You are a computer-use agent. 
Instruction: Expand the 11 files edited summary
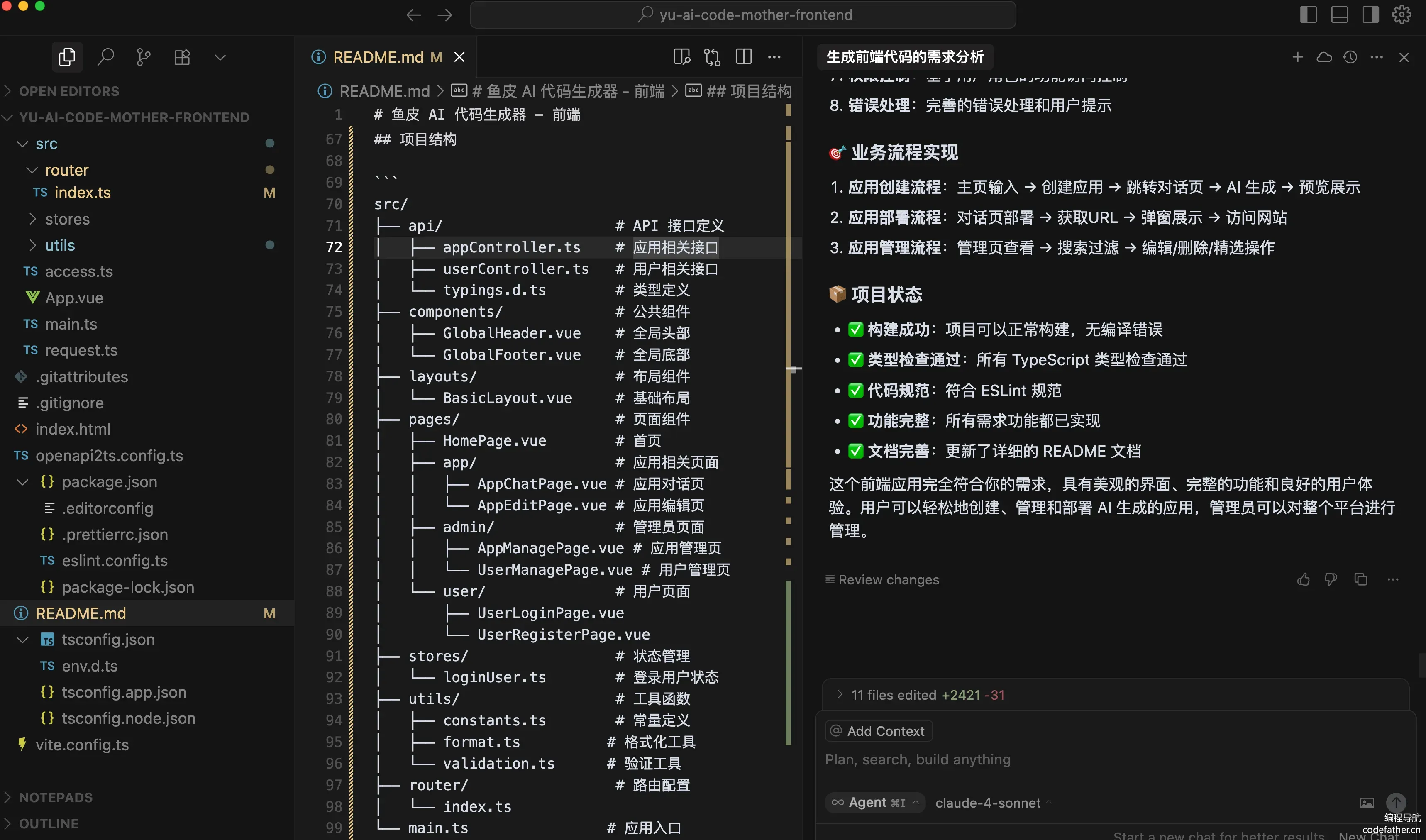click(x=1115, y=695)
